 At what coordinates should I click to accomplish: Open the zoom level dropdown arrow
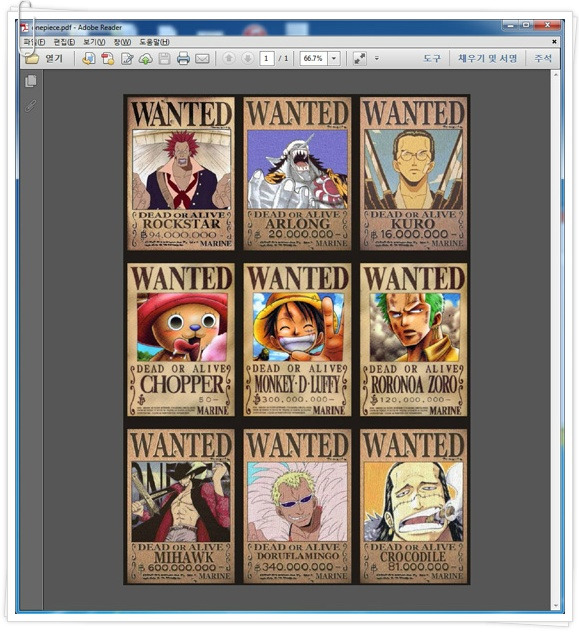(334, 58)
